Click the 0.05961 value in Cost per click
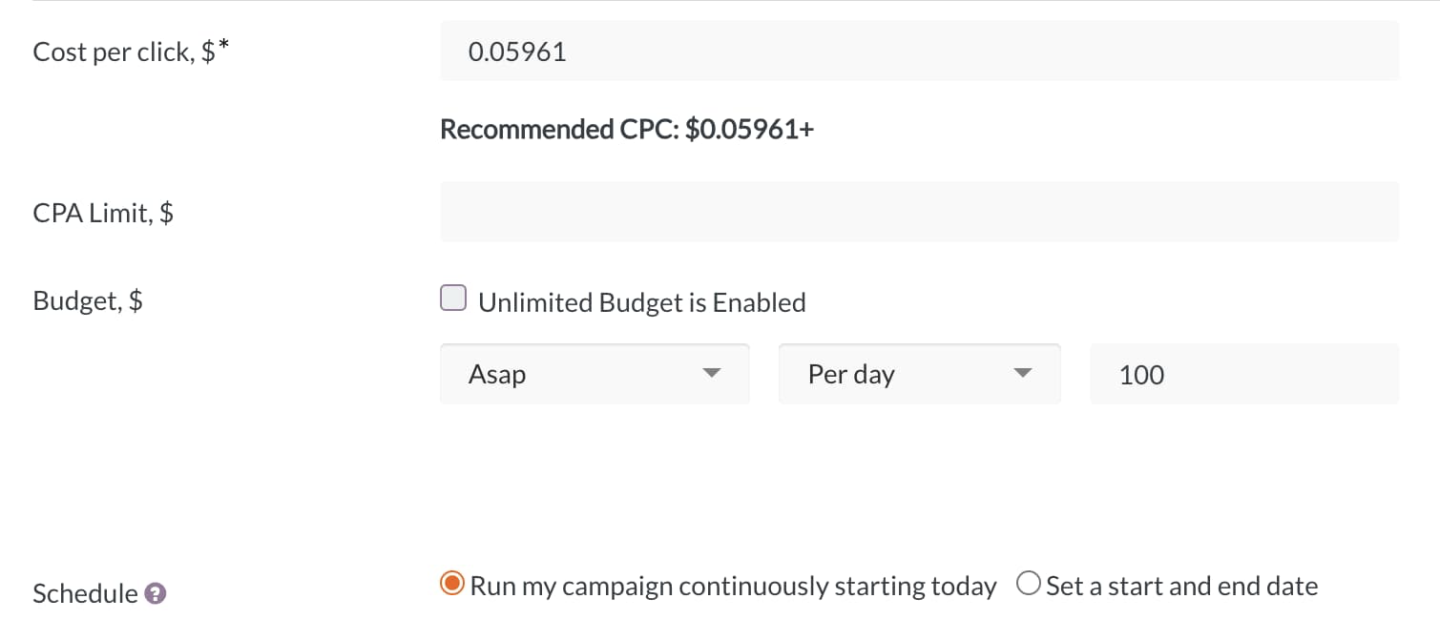This screenshot has height=640, width=1440. click(517, 52)
